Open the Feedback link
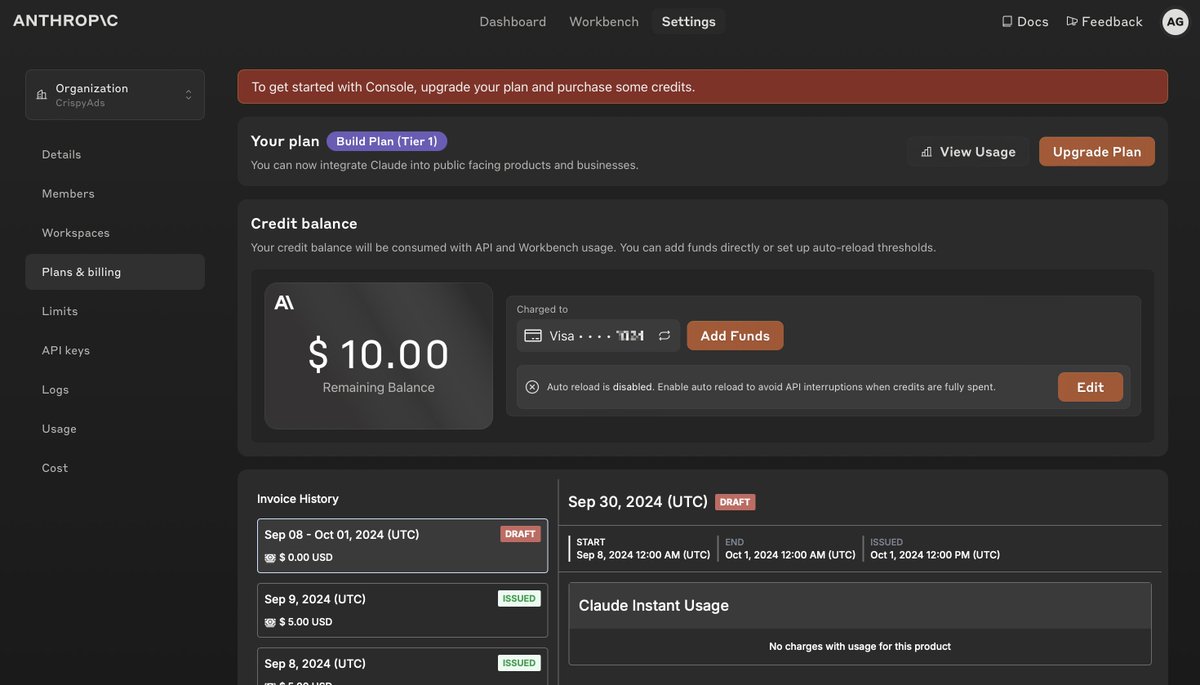 [1104, 21]
